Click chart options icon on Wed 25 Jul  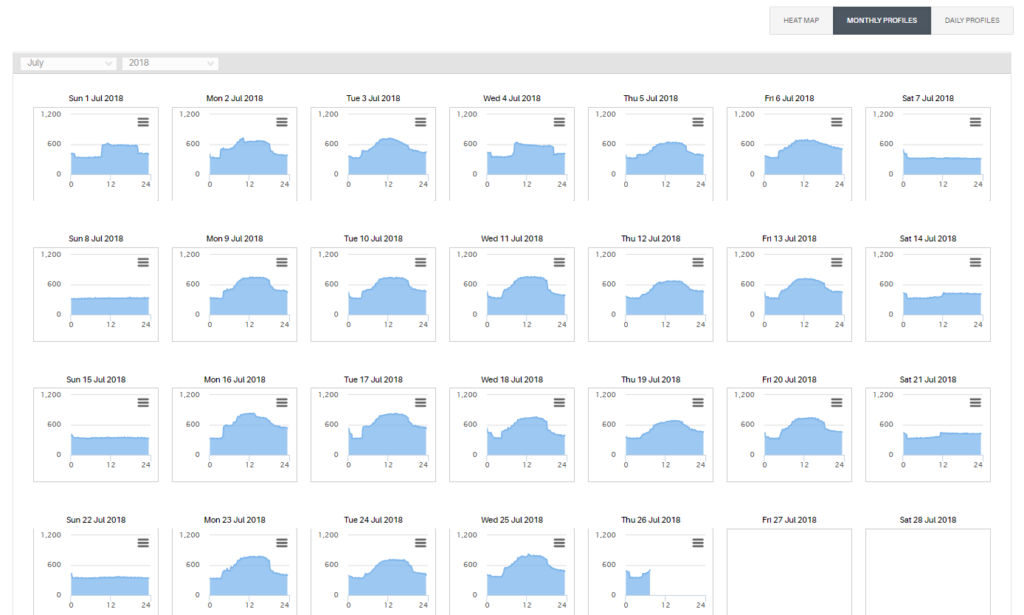559,543
